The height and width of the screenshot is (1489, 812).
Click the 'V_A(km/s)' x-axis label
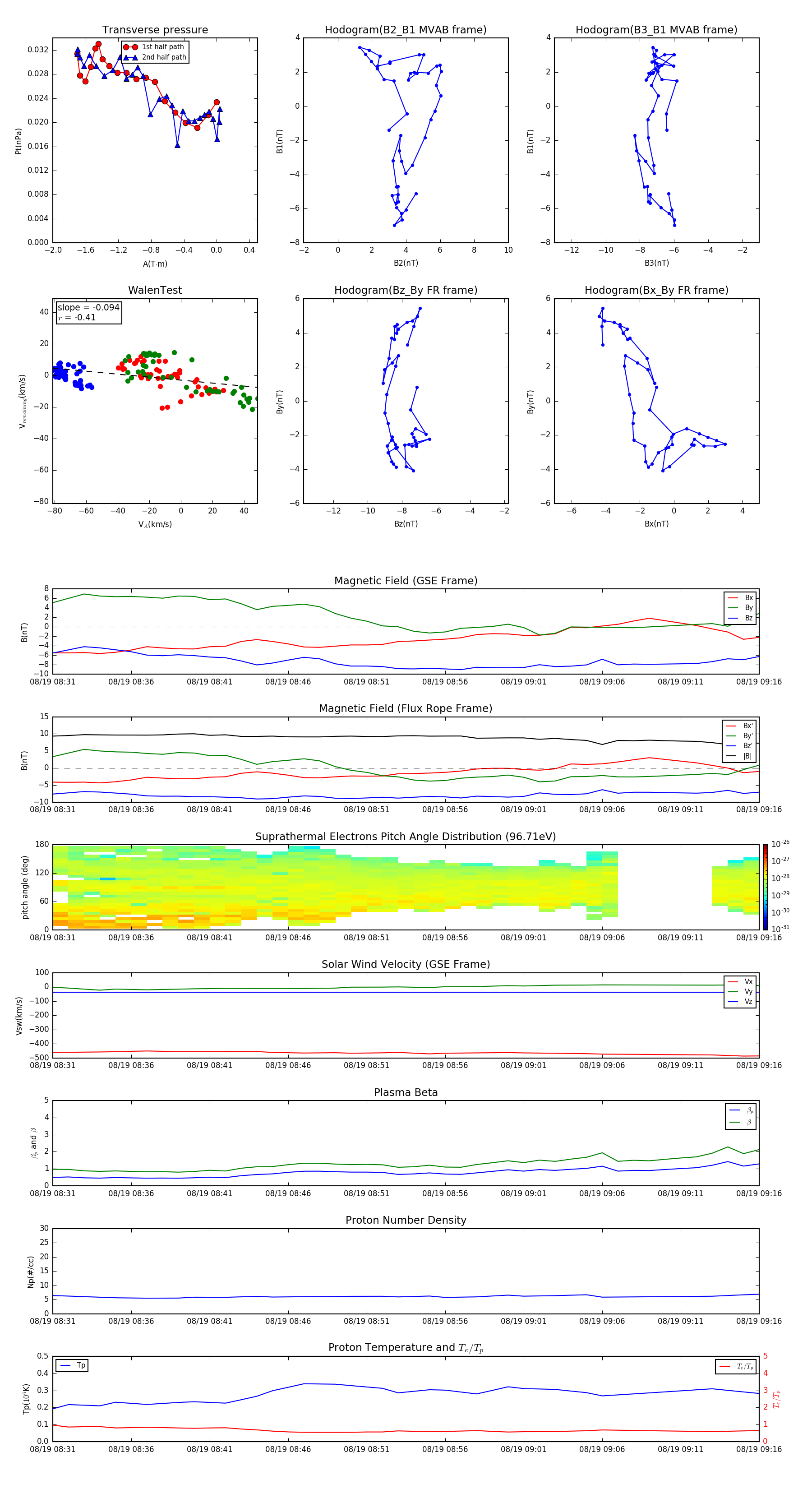point(155,524)
